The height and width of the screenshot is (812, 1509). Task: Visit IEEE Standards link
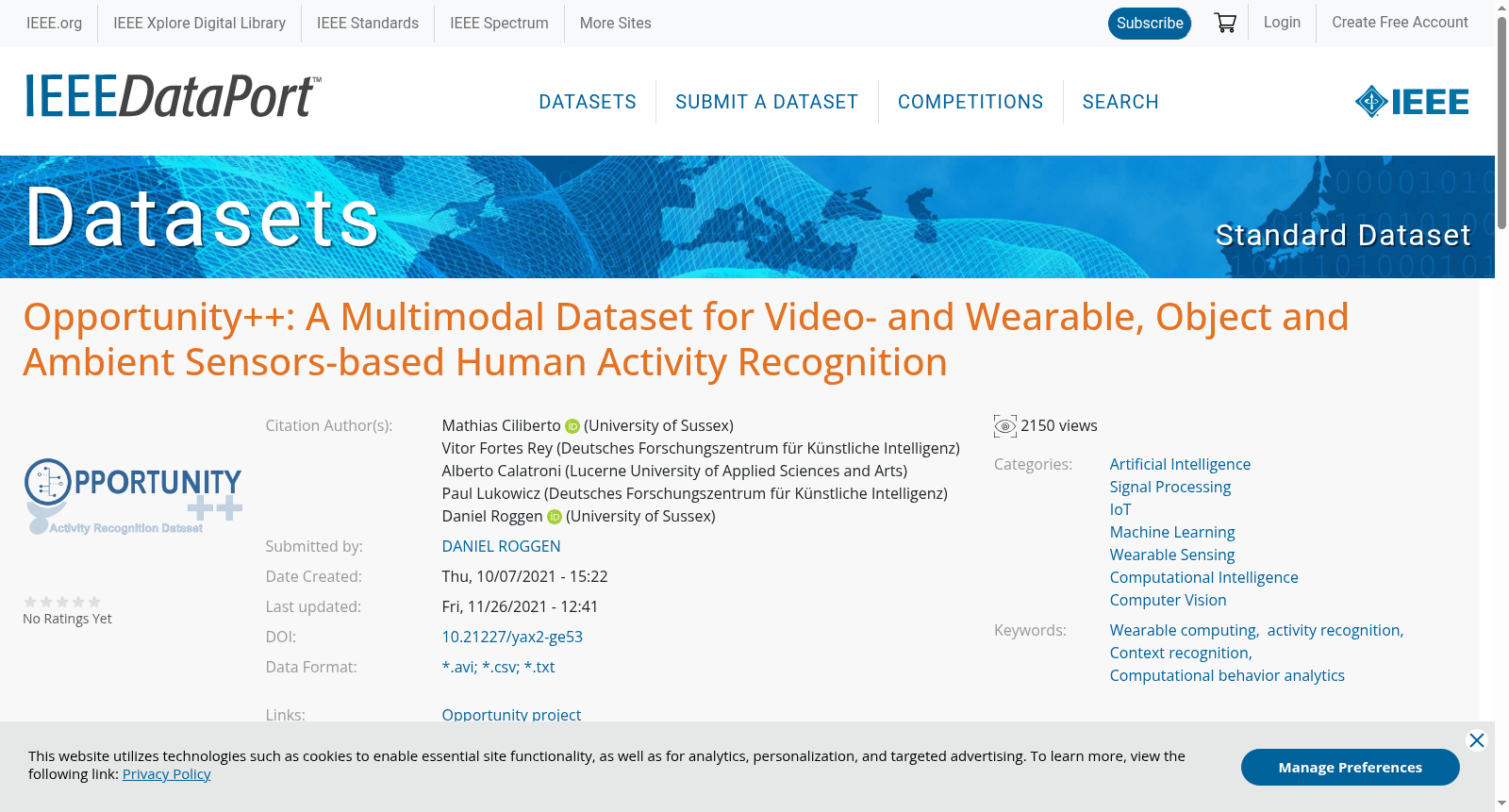[x=368, y=23]
